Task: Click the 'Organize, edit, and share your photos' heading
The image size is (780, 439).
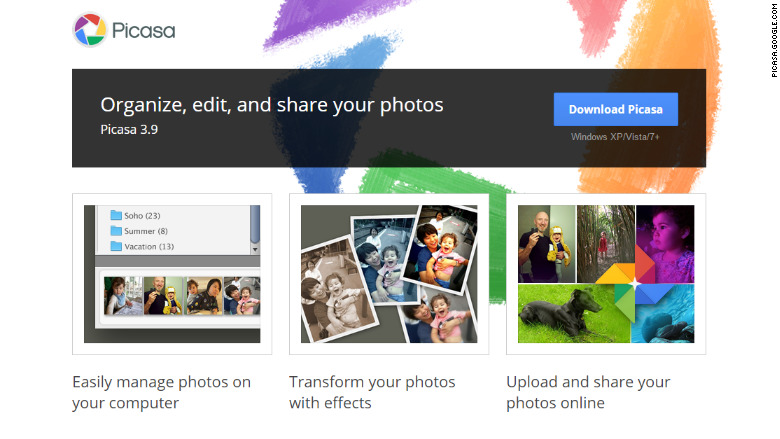Action: coord(271,105)
